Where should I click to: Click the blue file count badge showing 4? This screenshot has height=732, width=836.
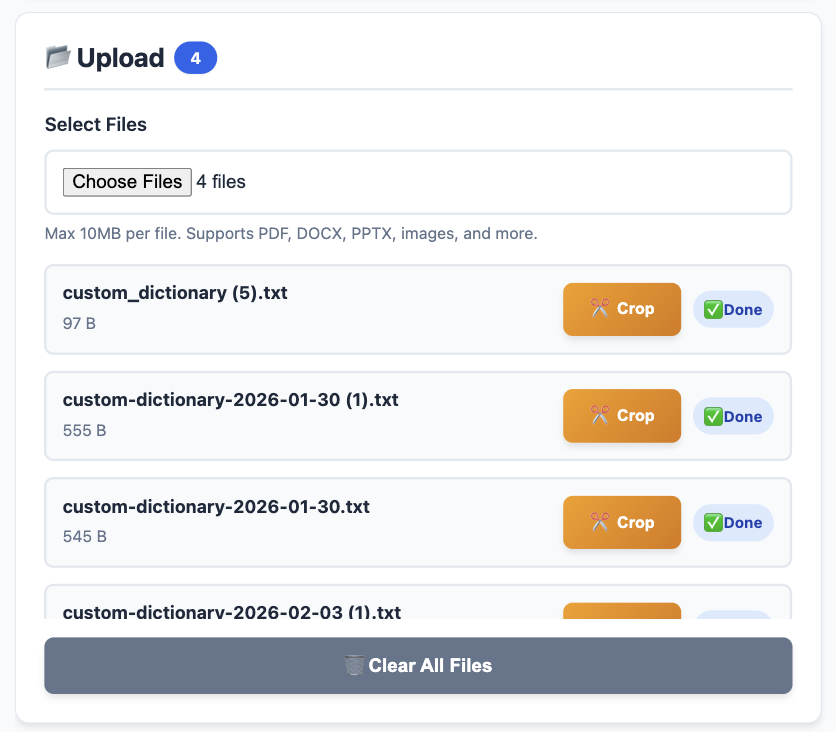point(196,58)
